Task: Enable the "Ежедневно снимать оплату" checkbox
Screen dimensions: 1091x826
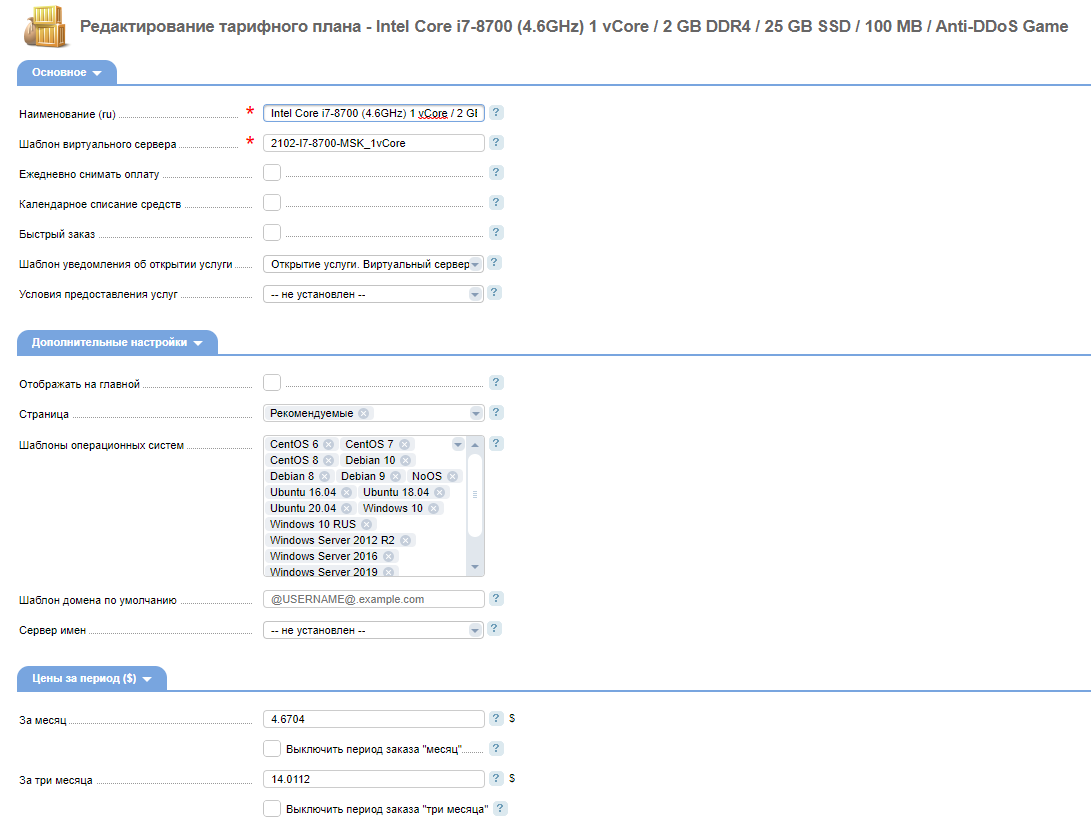Action: point(271,172)
